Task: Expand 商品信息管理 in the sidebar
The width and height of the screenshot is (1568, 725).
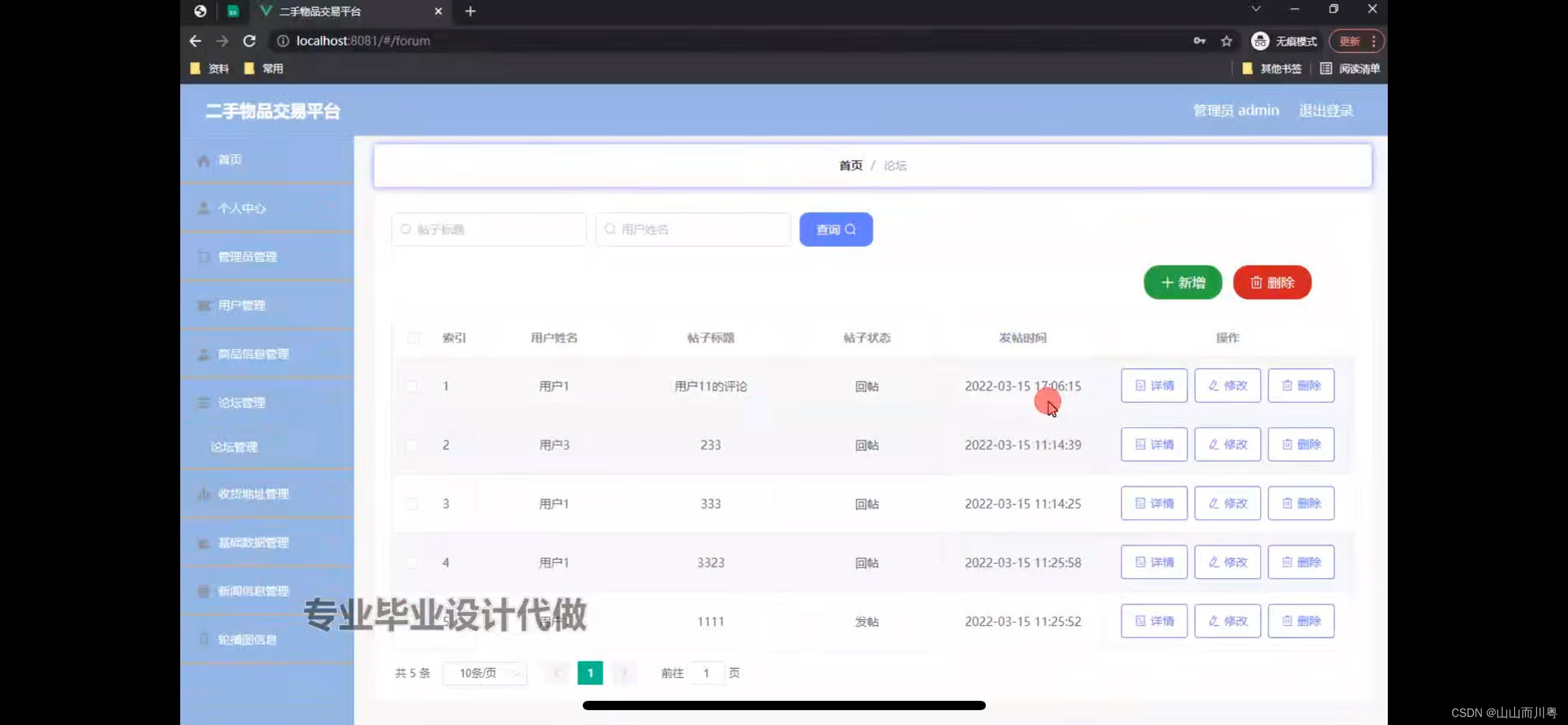Action: tap(267, 354)
